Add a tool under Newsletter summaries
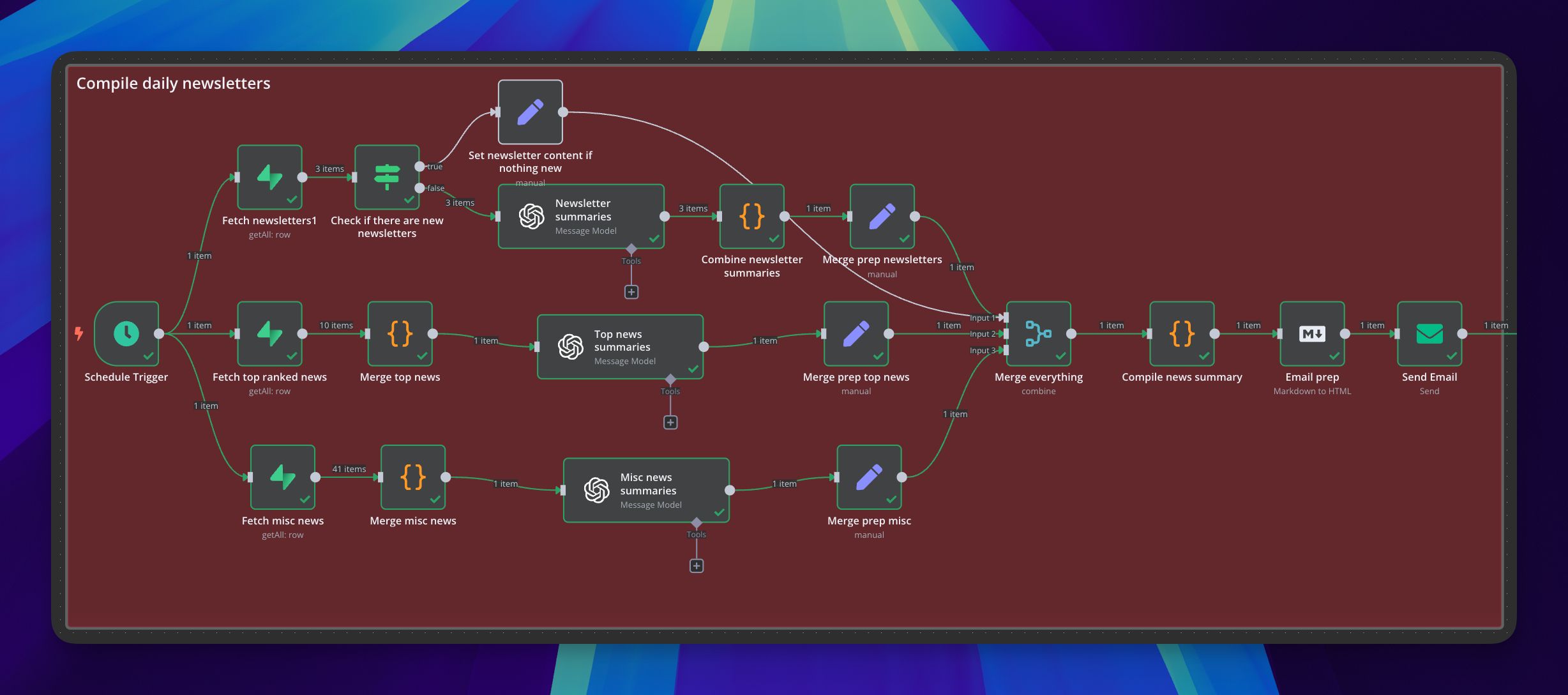Screen dimensions: 1568x695 click(631, 292)
